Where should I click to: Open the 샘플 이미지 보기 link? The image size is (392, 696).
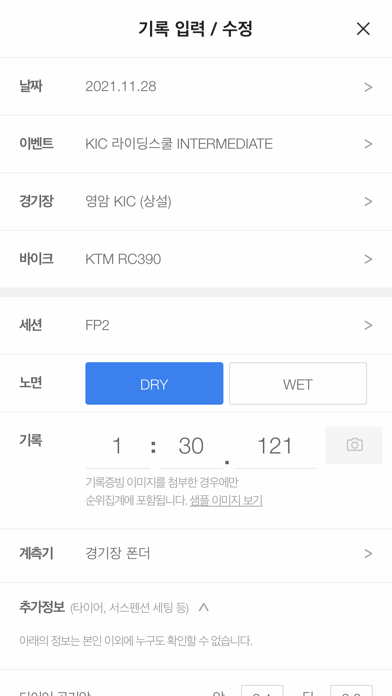click(x=226, y=501)
